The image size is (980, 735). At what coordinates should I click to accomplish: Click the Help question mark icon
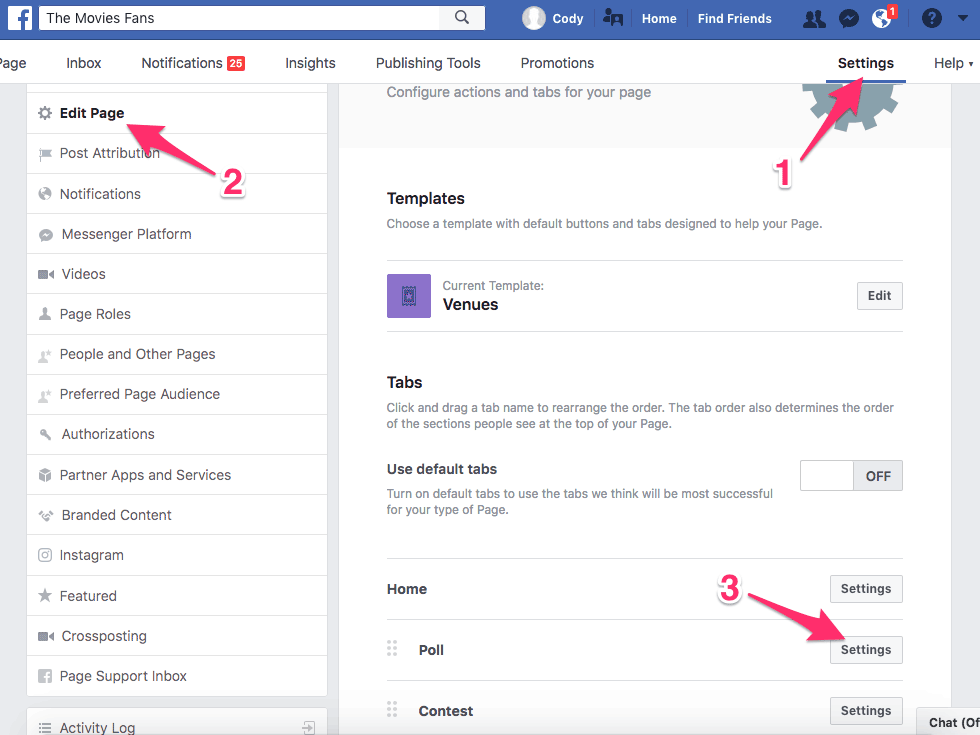click(x=930, y=17)
